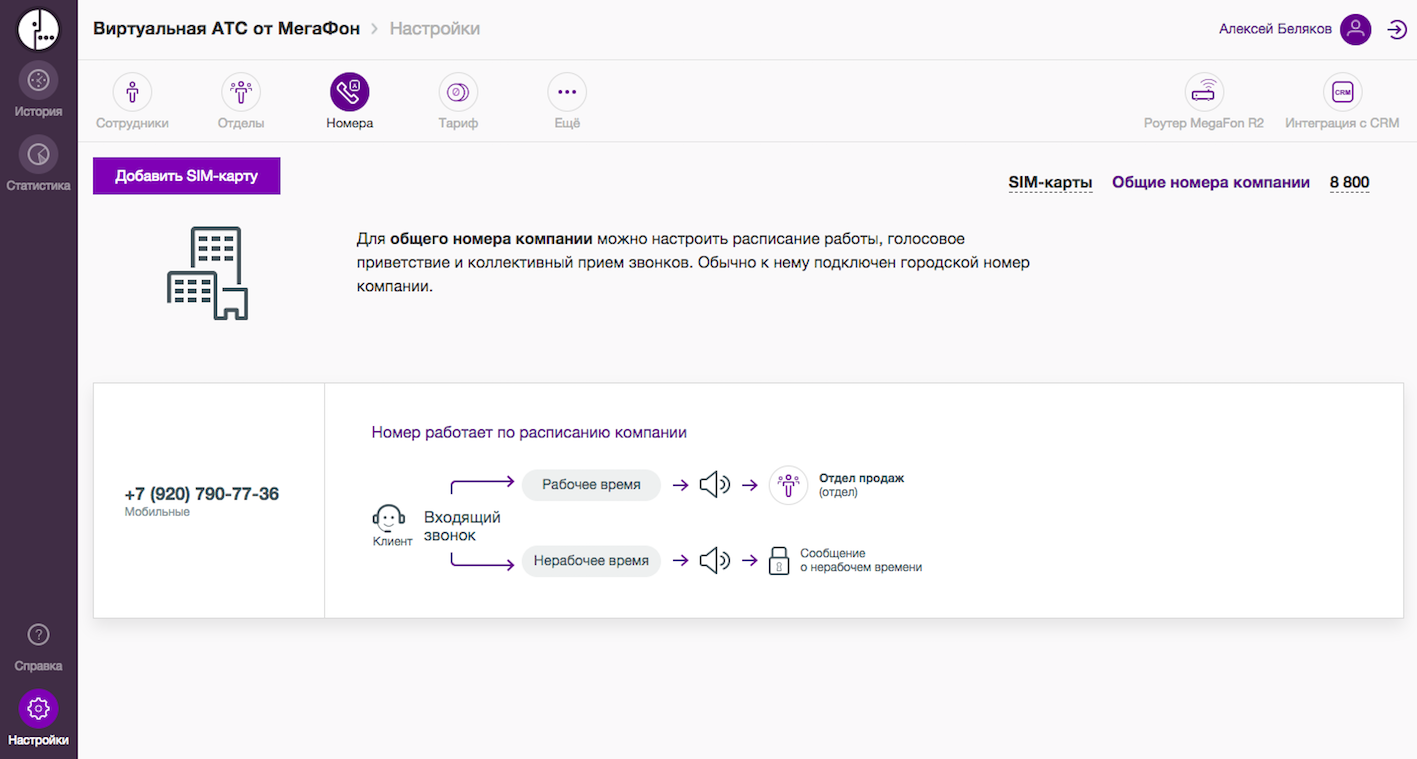
Task: Click the off-hours message lock icon
Action: (x=779, y=561)
